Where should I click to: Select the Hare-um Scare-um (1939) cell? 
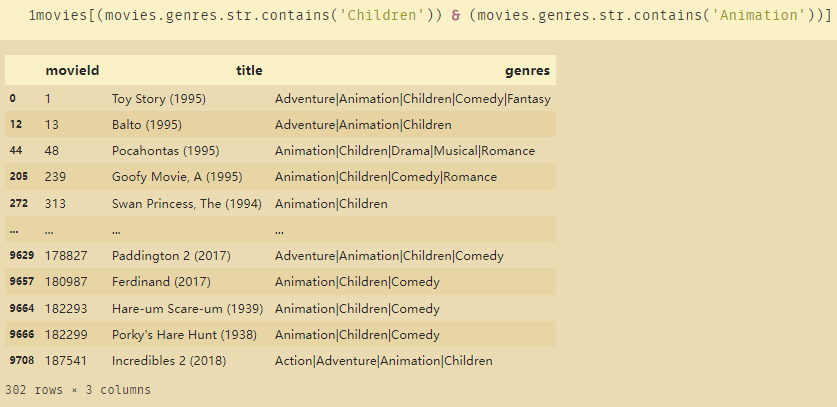coord(187,309)
